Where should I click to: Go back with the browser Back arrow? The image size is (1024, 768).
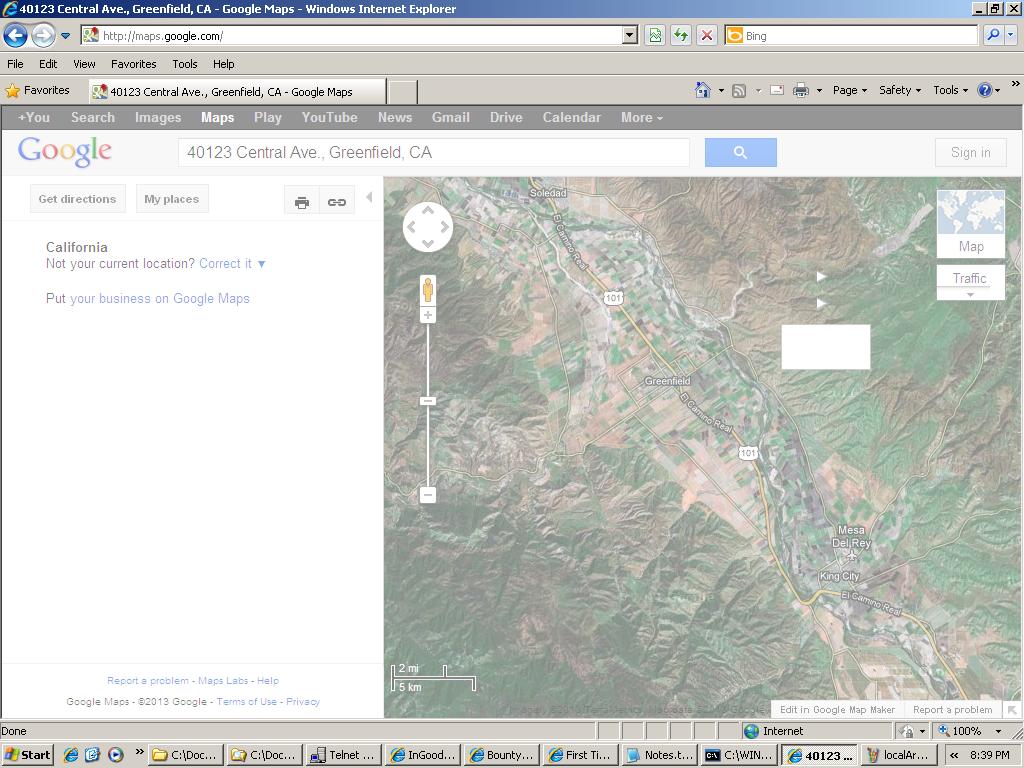click(x=16, y=35)
